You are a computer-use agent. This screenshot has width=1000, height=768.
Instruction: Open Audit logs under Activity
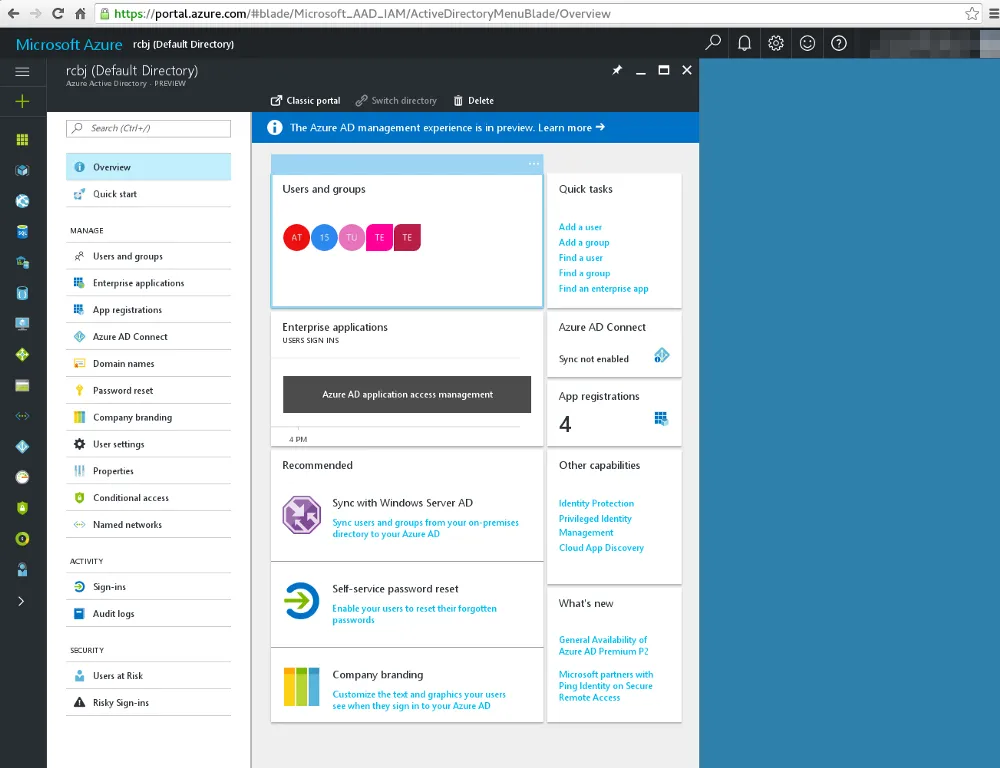click(149, 614)
